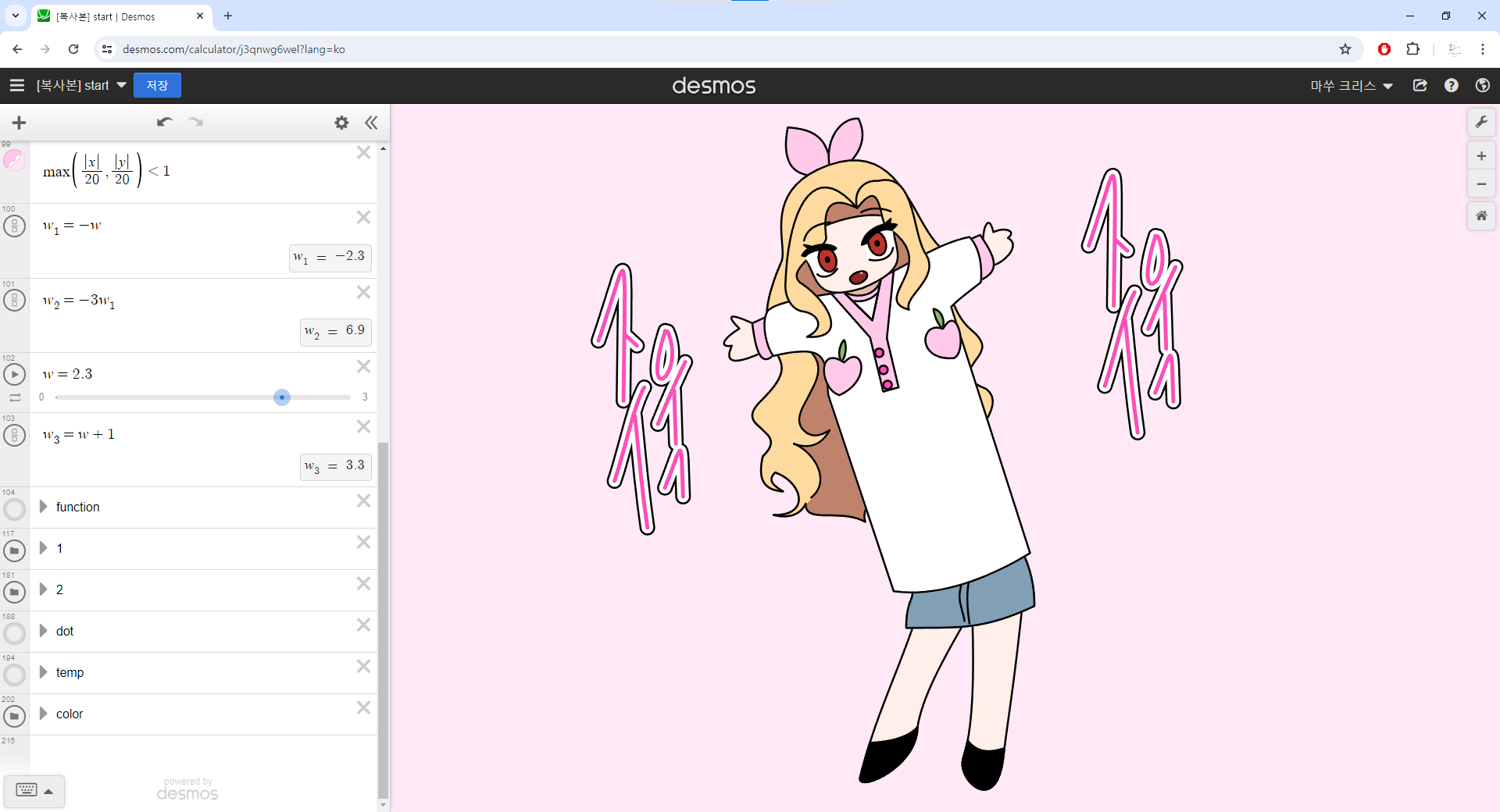1500x812 pixels.
Task: Zoom out of the graph
Action: 1481,184
